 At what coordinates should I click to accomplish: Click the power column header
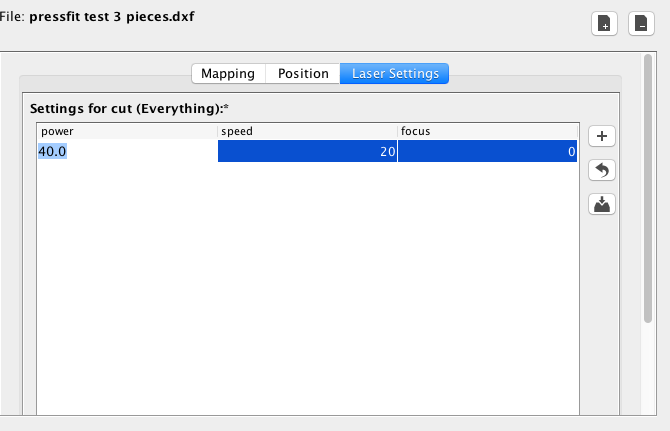tap(127, 131)
